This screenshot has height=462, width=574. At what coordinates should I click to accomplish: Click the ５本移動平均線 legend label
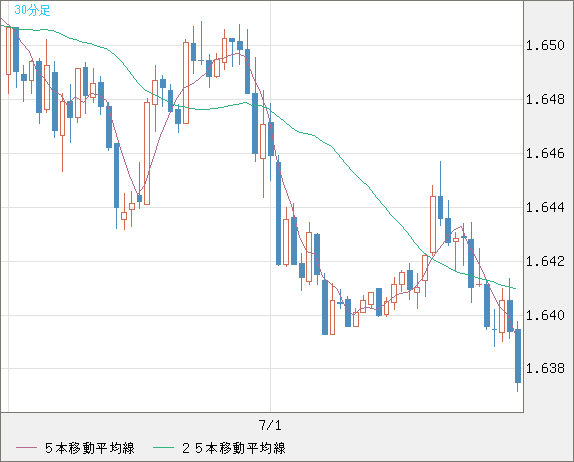point(90,448)
